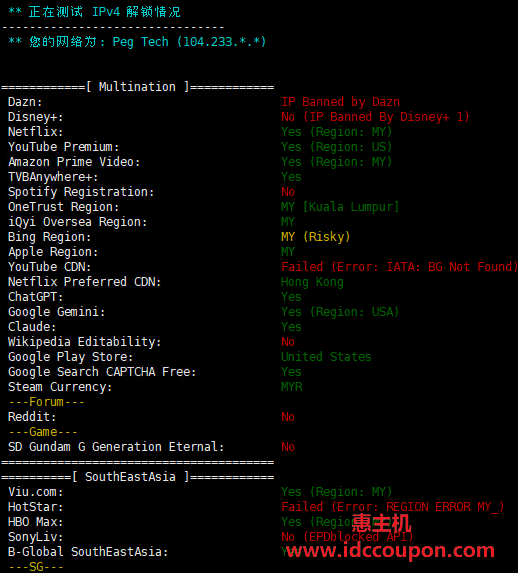This screenshot has width=518, height=573.
Task: Select the Netflix Preferred CDN Hong Kong value
Action: tap(312, 282)
